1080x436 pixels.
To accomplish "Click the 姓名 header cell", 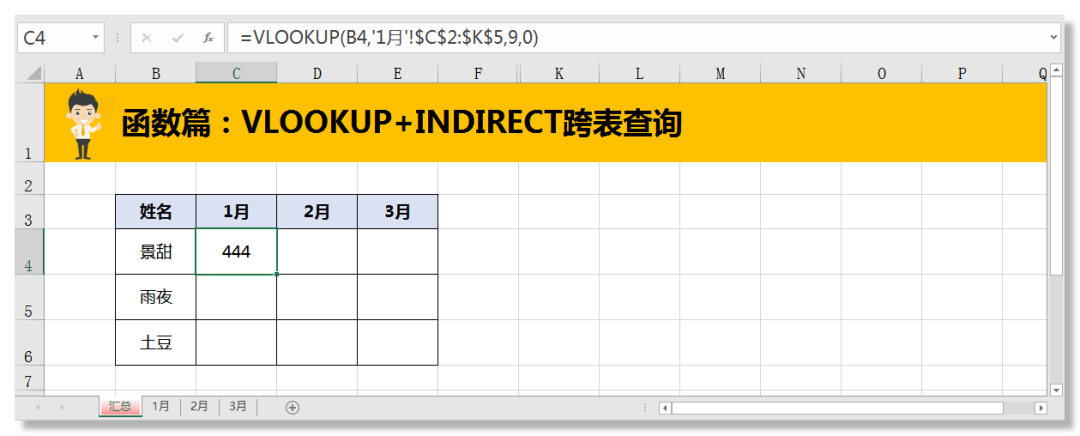I will [156, 211].
